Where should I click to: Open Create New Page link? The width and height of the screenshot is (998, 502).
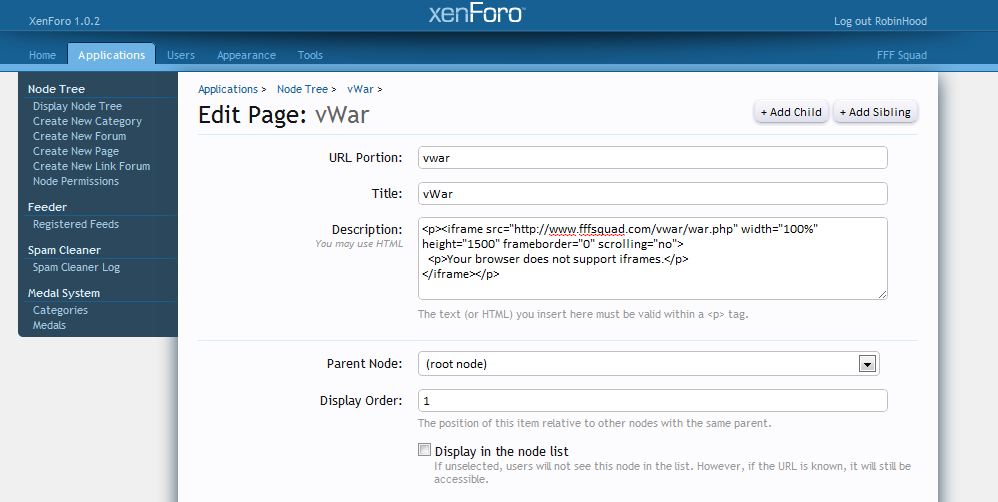pyautogui.click(x=76, y=151)
